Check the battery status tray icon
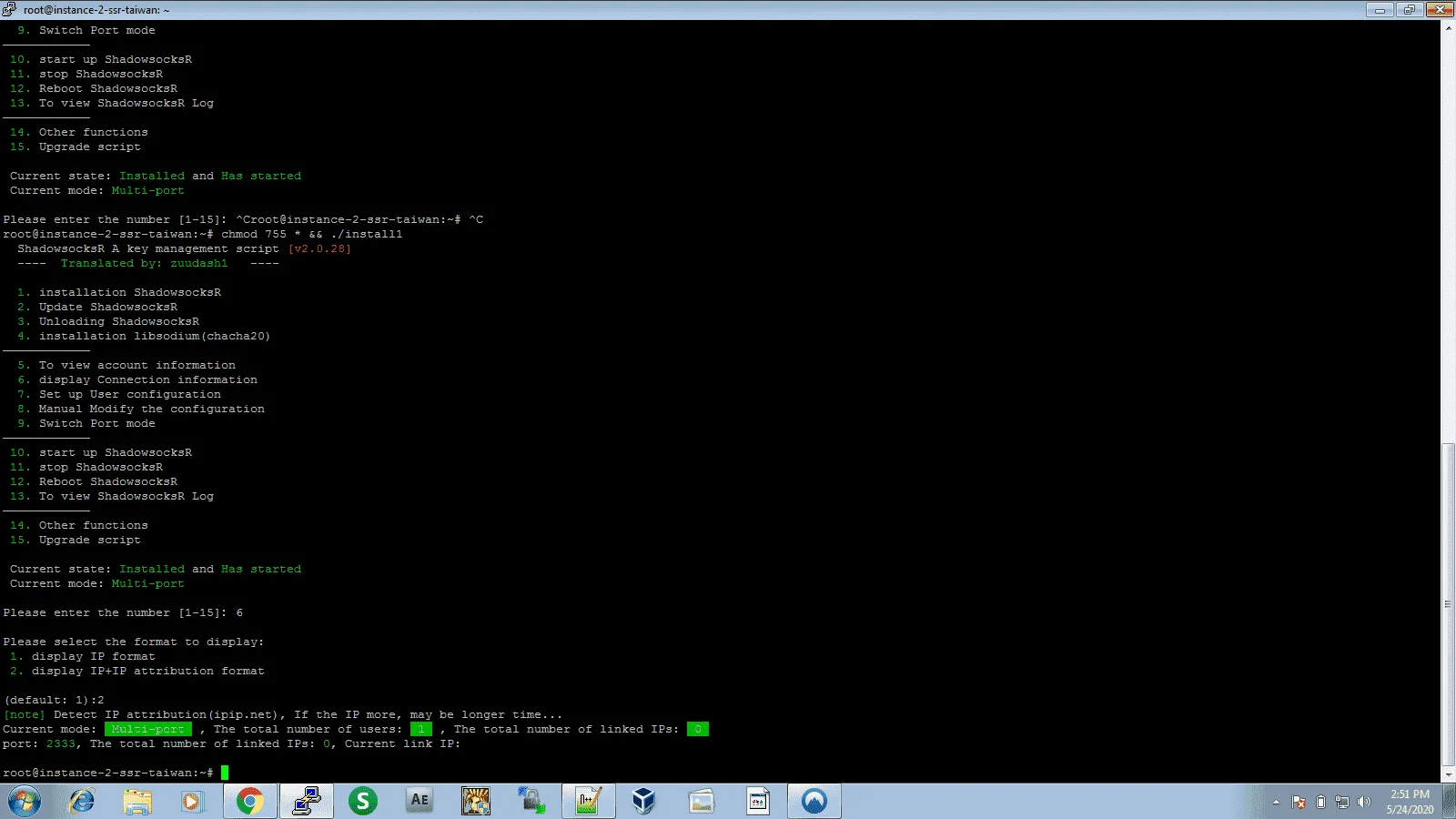The image size is (1456, 819). (x=1320, y=803)
